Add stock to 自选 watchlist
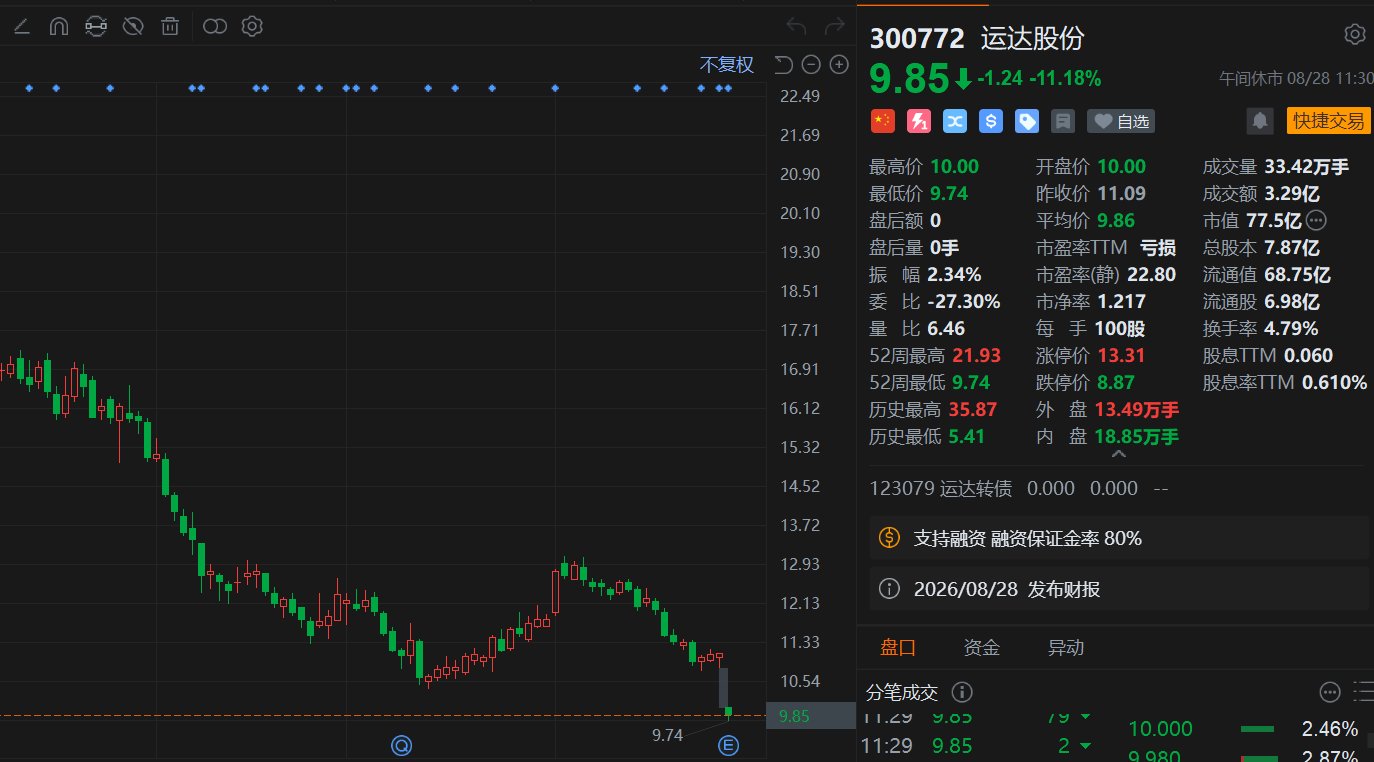The image size is (1374, 762). pyautogui.click(x=1121, y=121)
